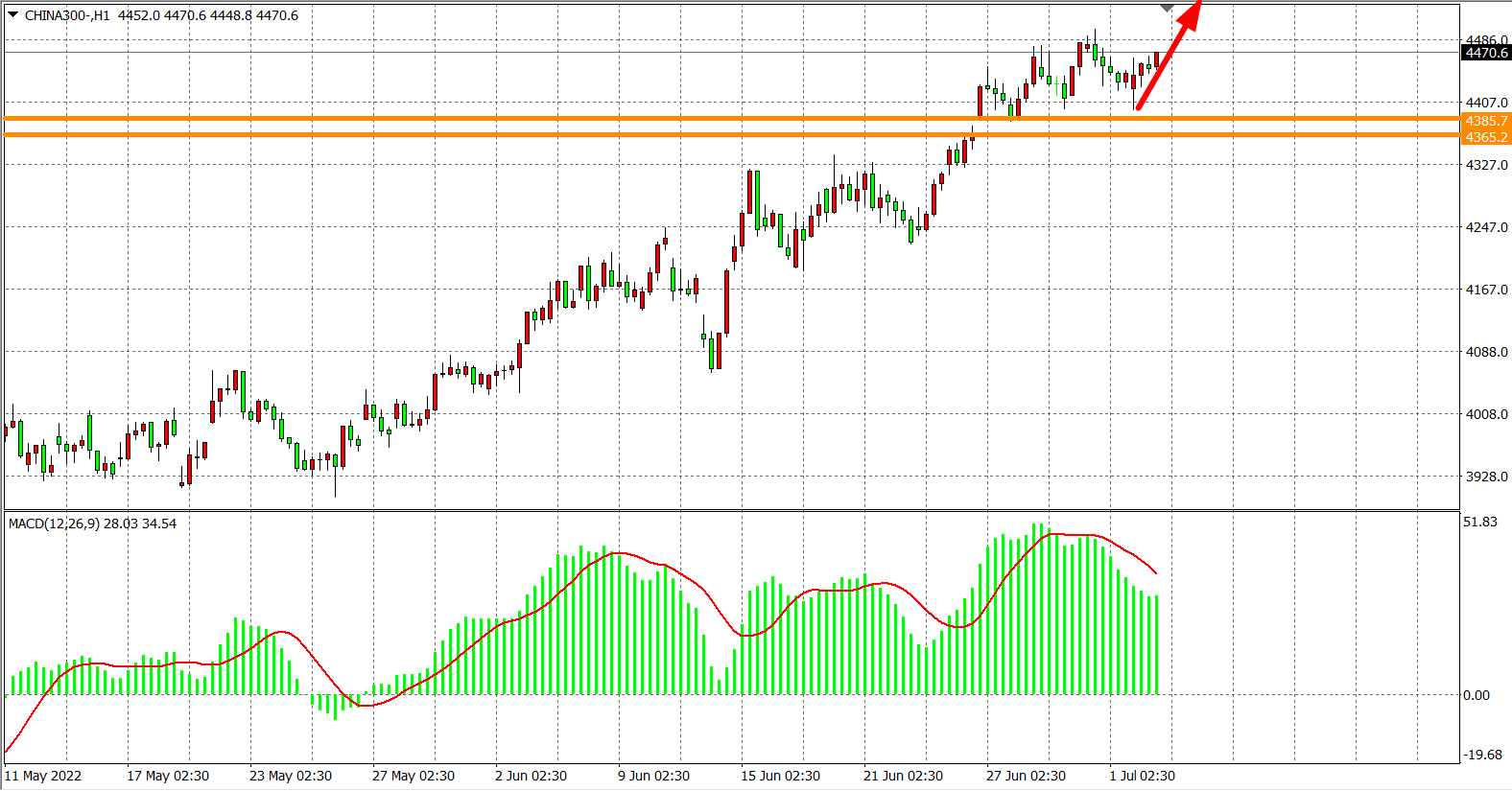Click the 4407.0 level on price axis

(1485, 103)
